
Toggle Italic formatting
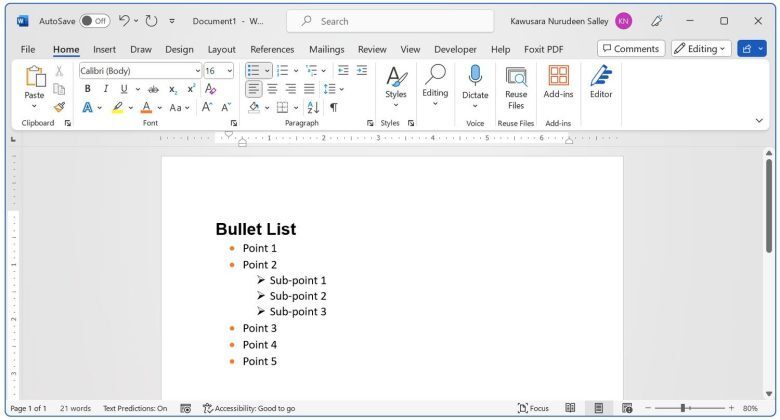point(105,89)
